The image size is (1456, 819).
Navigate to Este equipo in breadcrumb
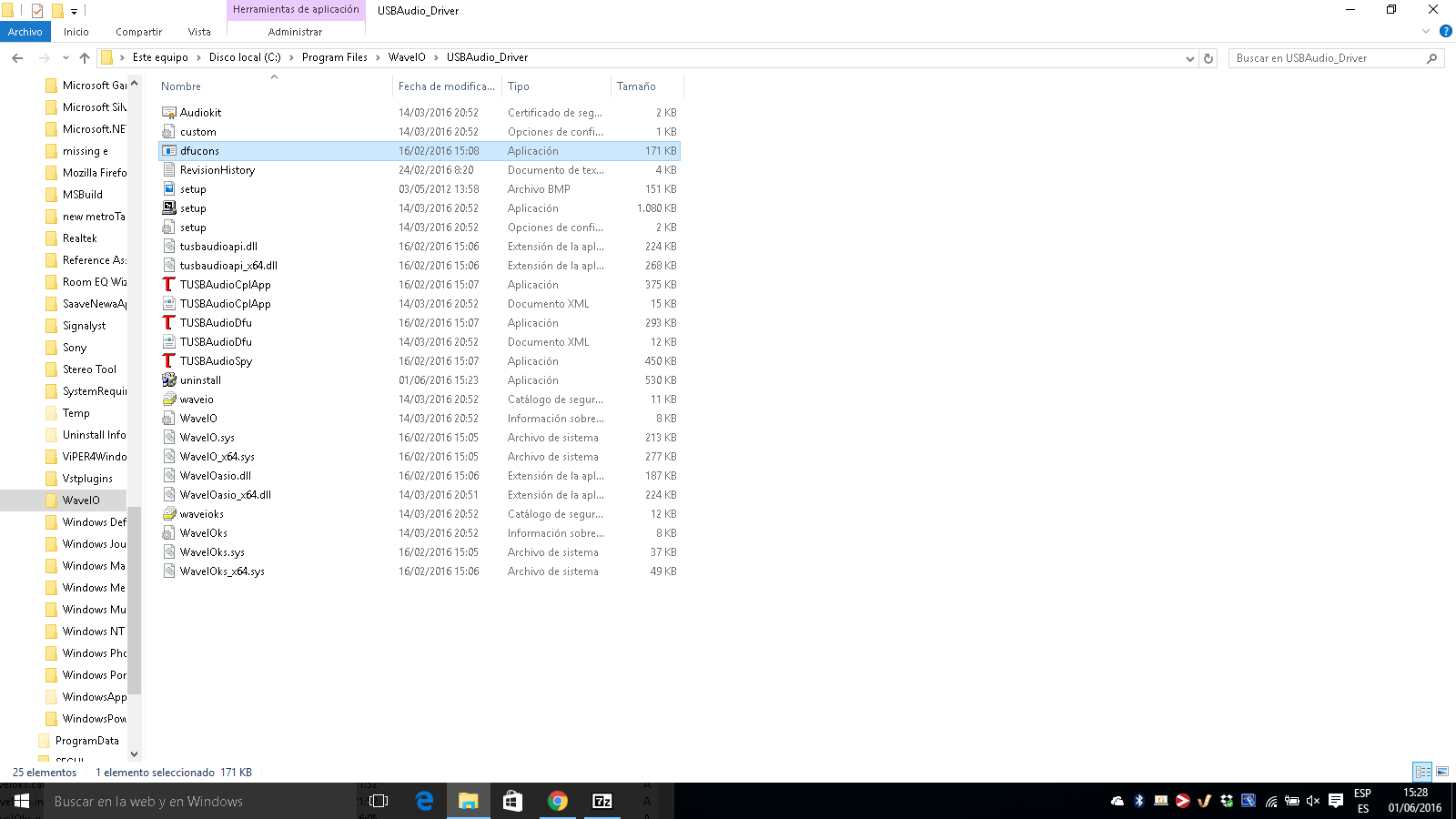click(160, 57)
